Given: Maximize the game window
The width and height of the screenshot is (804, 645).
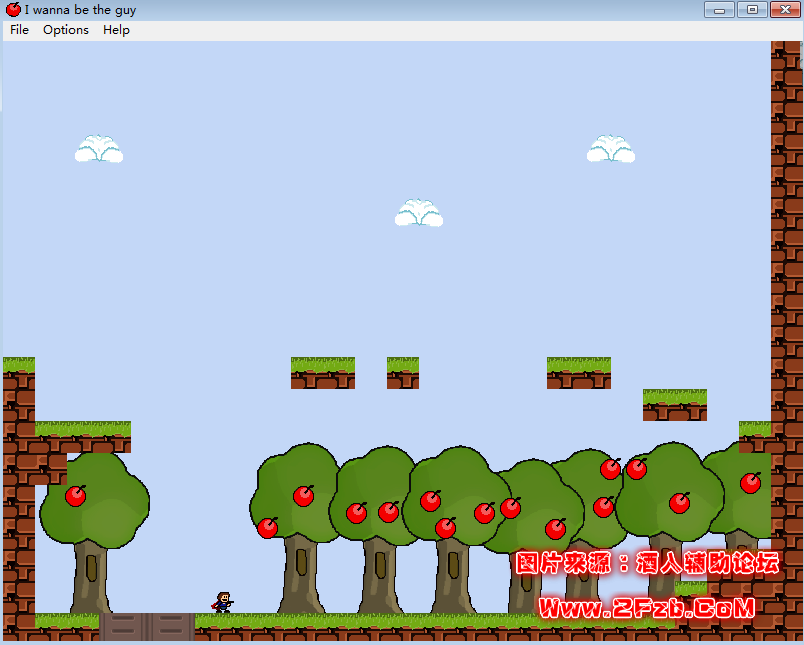Looking at the screenshot, I should [x=751, y=10].
